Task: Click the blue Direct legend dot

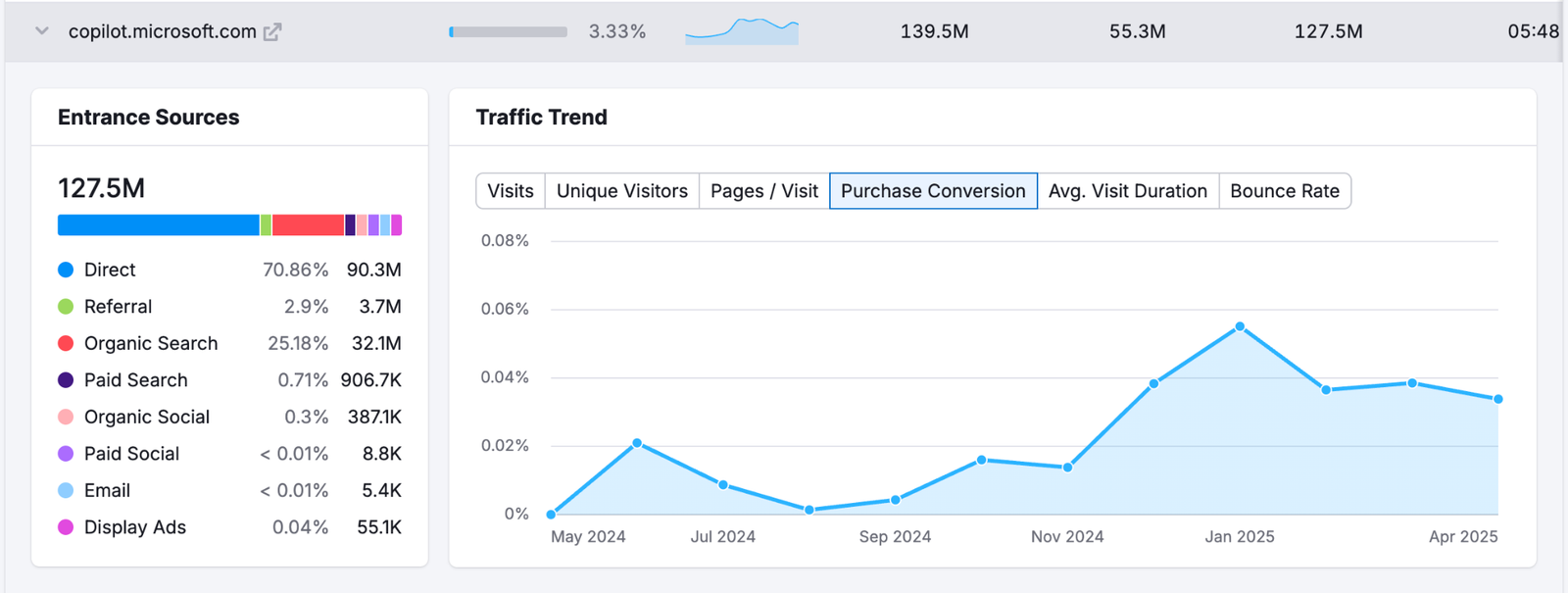Action: point(66,270)
